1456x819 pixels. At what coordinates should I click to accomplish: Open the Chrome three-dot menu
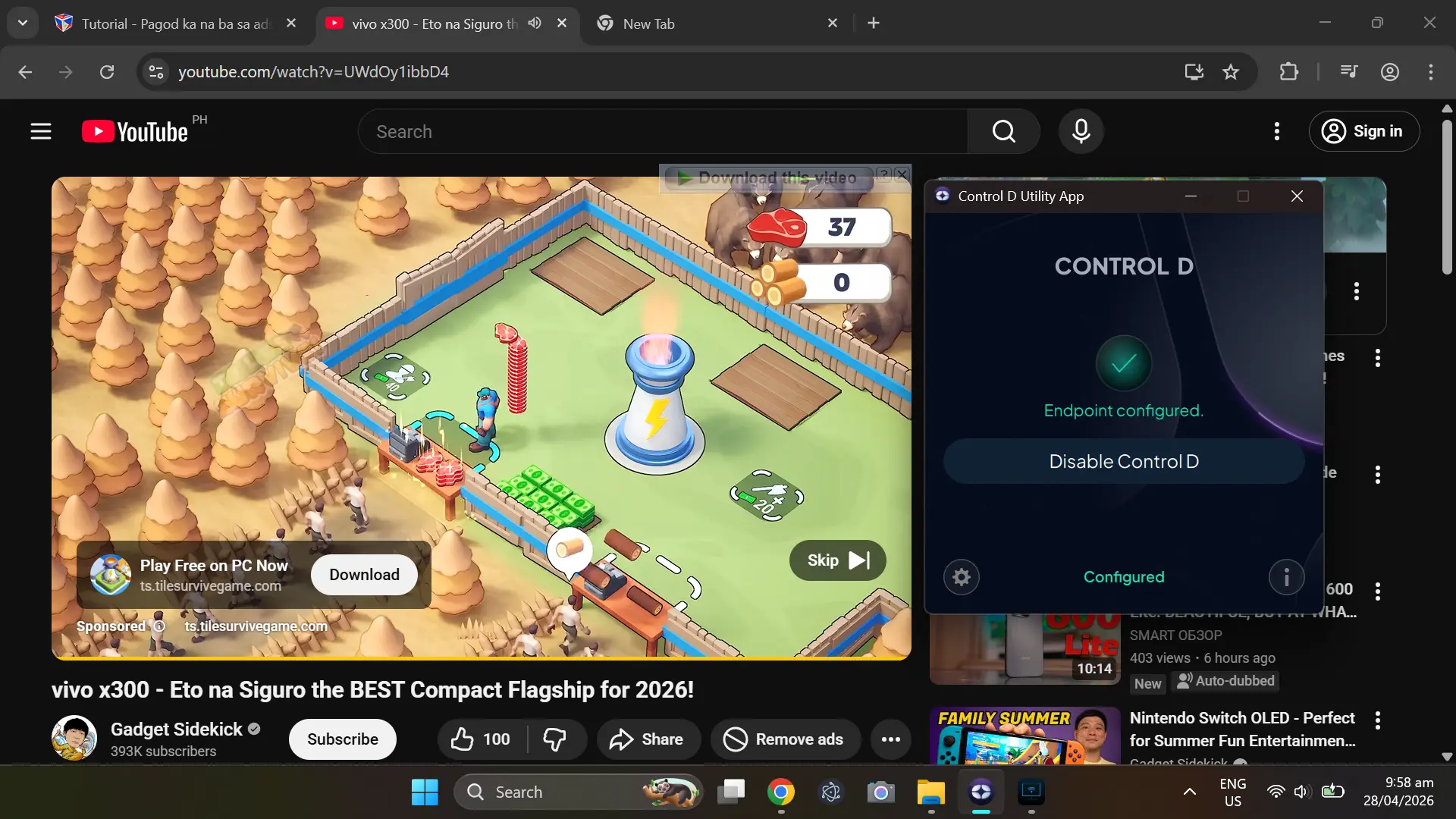click(1431, 72)
